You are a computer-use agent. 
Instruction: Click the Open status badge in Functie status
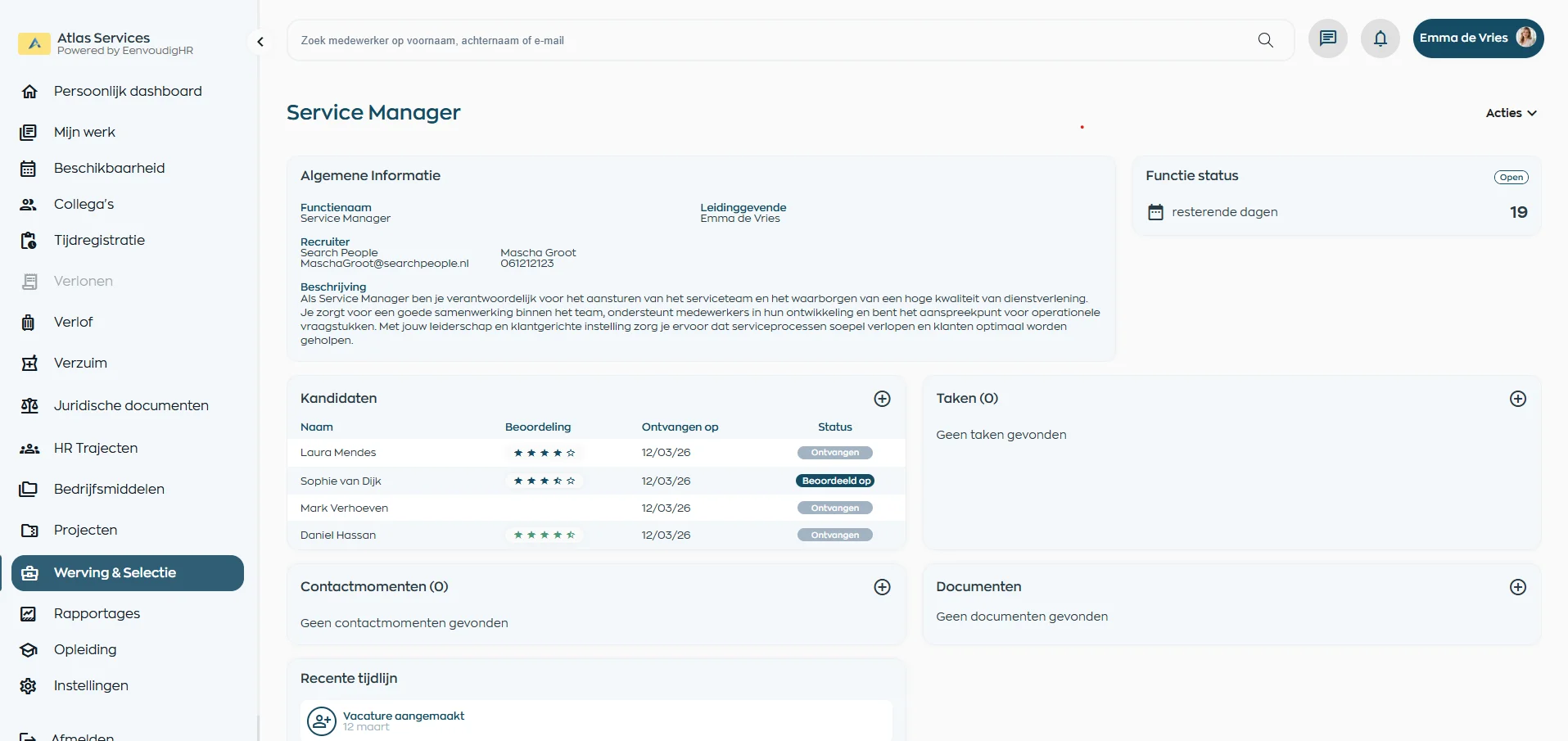pos(1511,177)
